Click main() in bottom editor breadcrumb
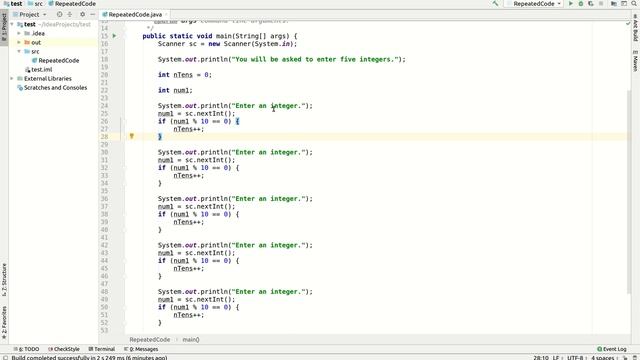Screen dimensions: 640x360 tap(191, 340)
